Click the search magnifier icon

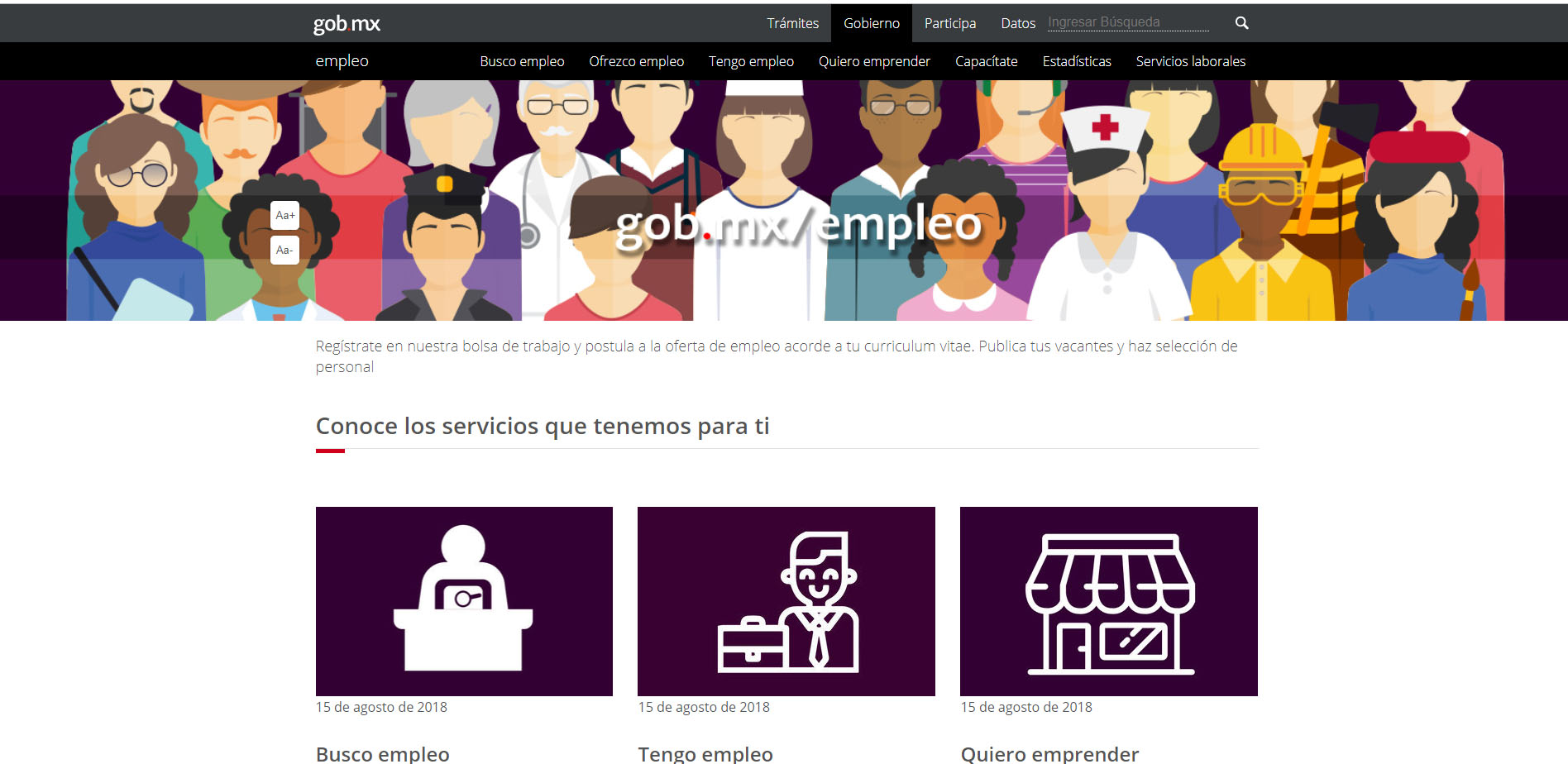[x=1241, y=23]
